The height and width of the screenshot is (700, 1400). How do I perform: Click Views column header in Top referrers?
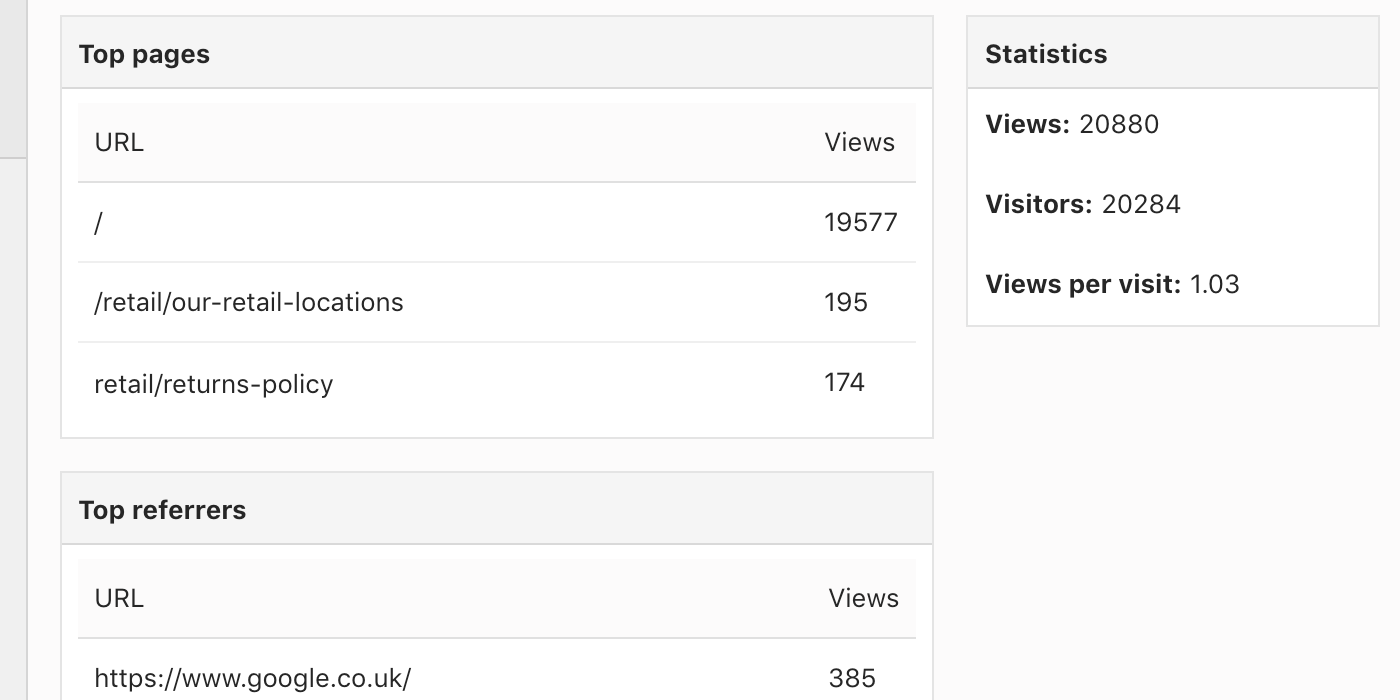click(863, 599)
